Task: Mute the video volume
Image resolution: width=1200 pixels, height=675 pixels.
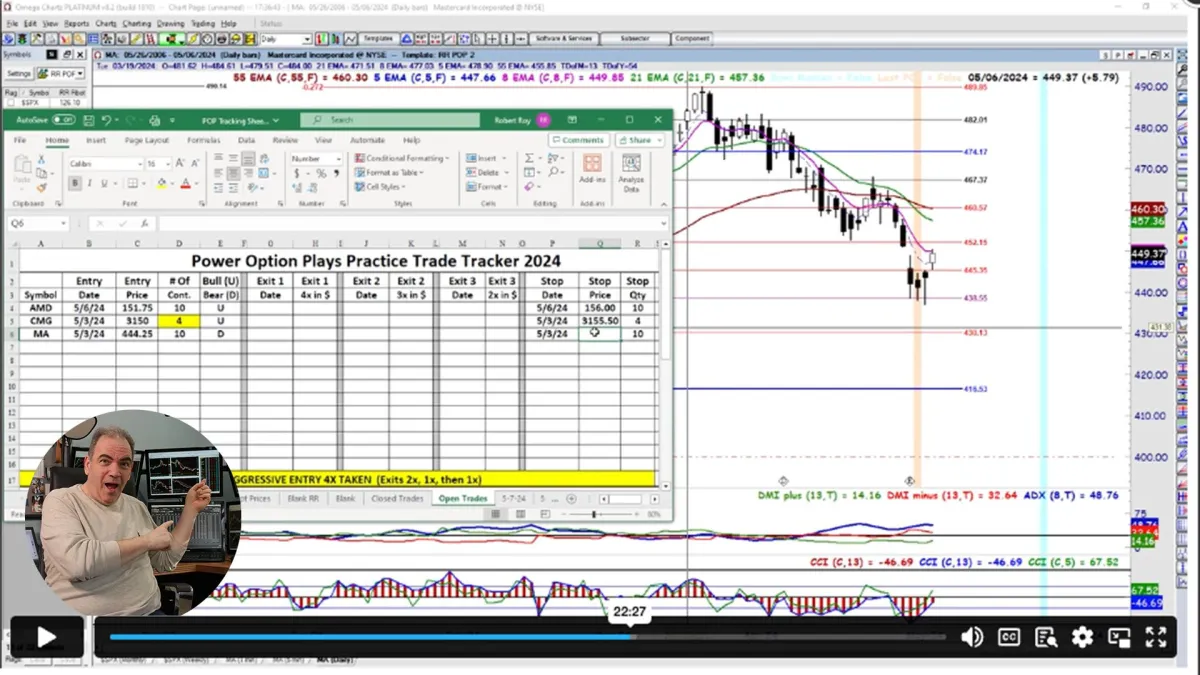Action: [x=971, y=637]
